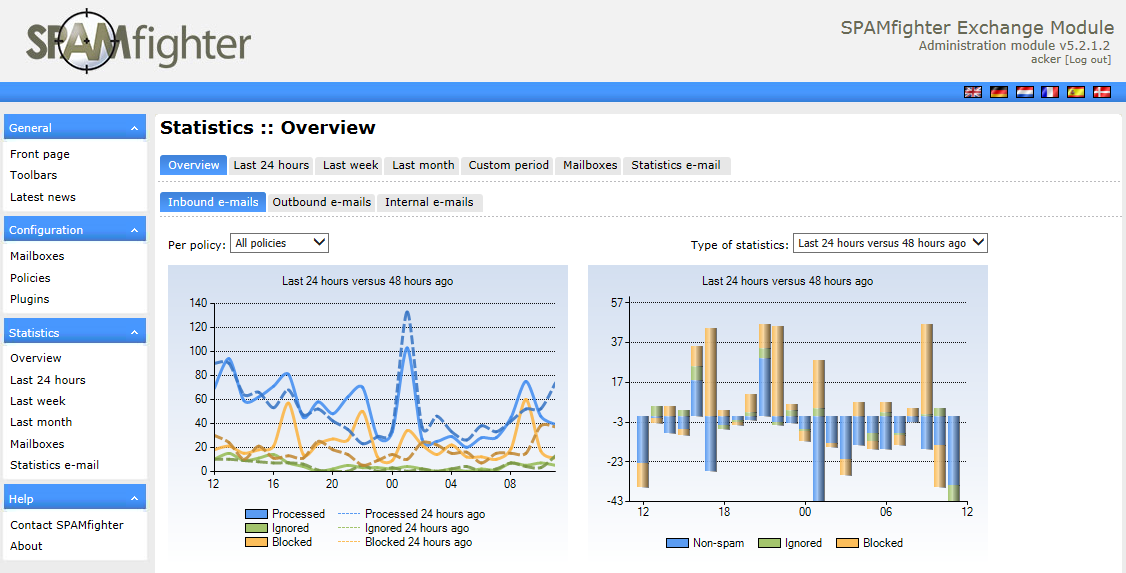Select the French flag language icon
Screen dimensions: 1126x573
[x=1050, y=92]
